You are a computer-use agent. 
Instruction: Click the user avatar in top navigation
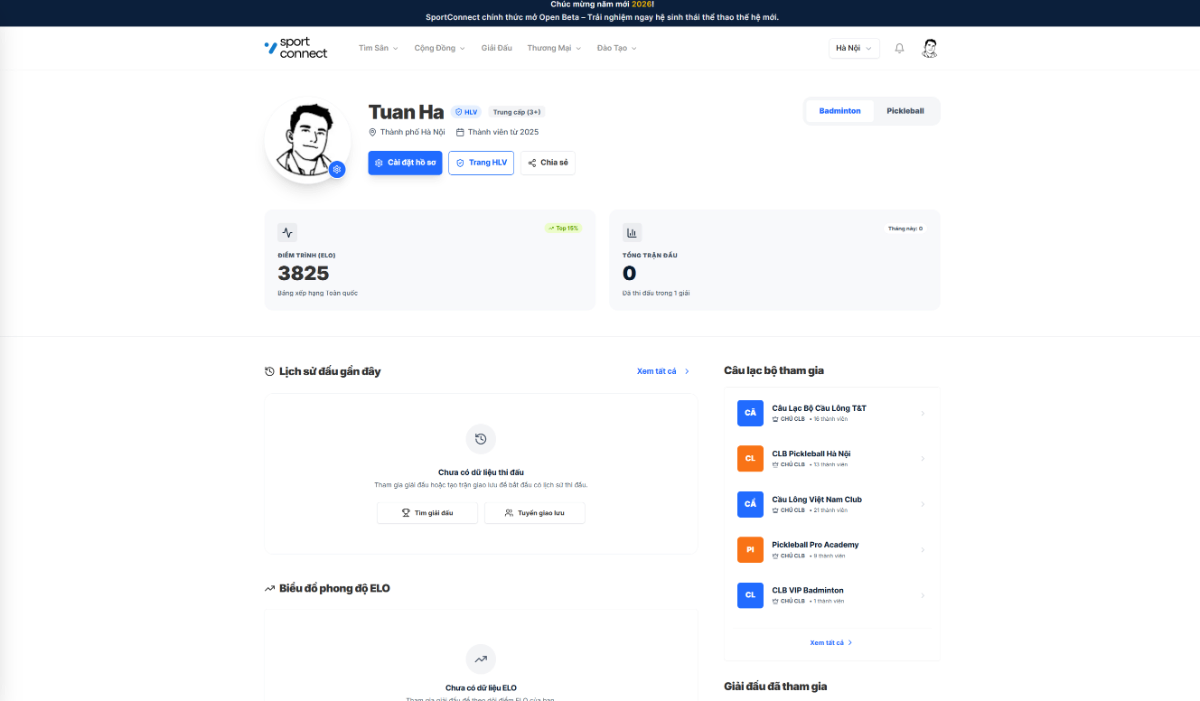929,48
